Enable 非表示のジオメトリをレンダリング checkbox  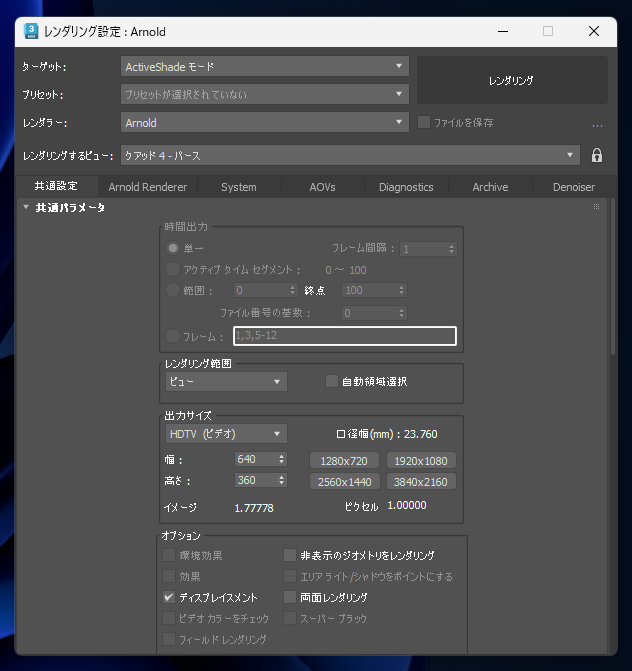[x=290, y=555]
